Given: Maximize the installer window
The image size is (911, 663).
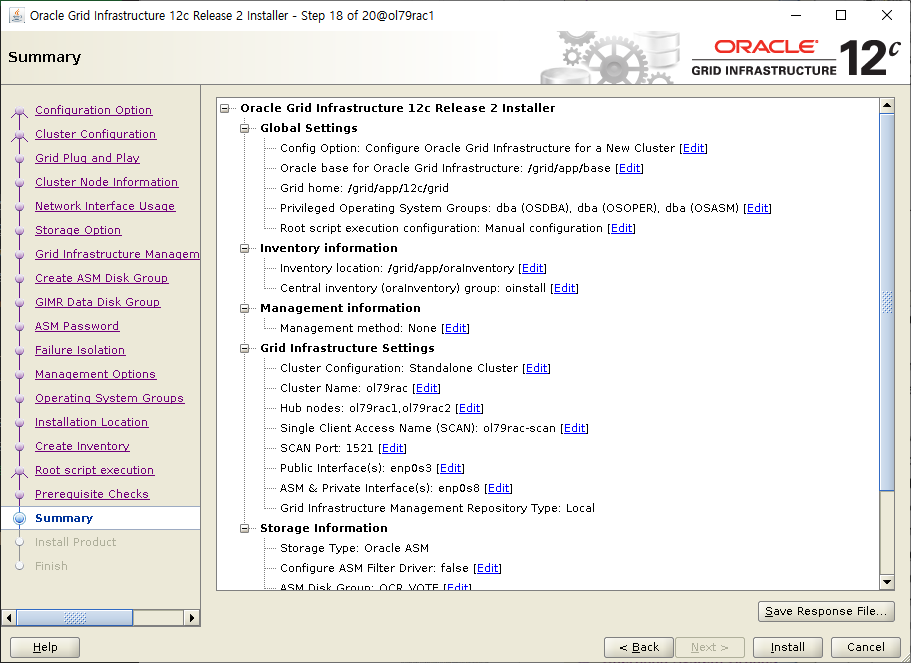Looking at the screenshot, I should tap(840, 15).
